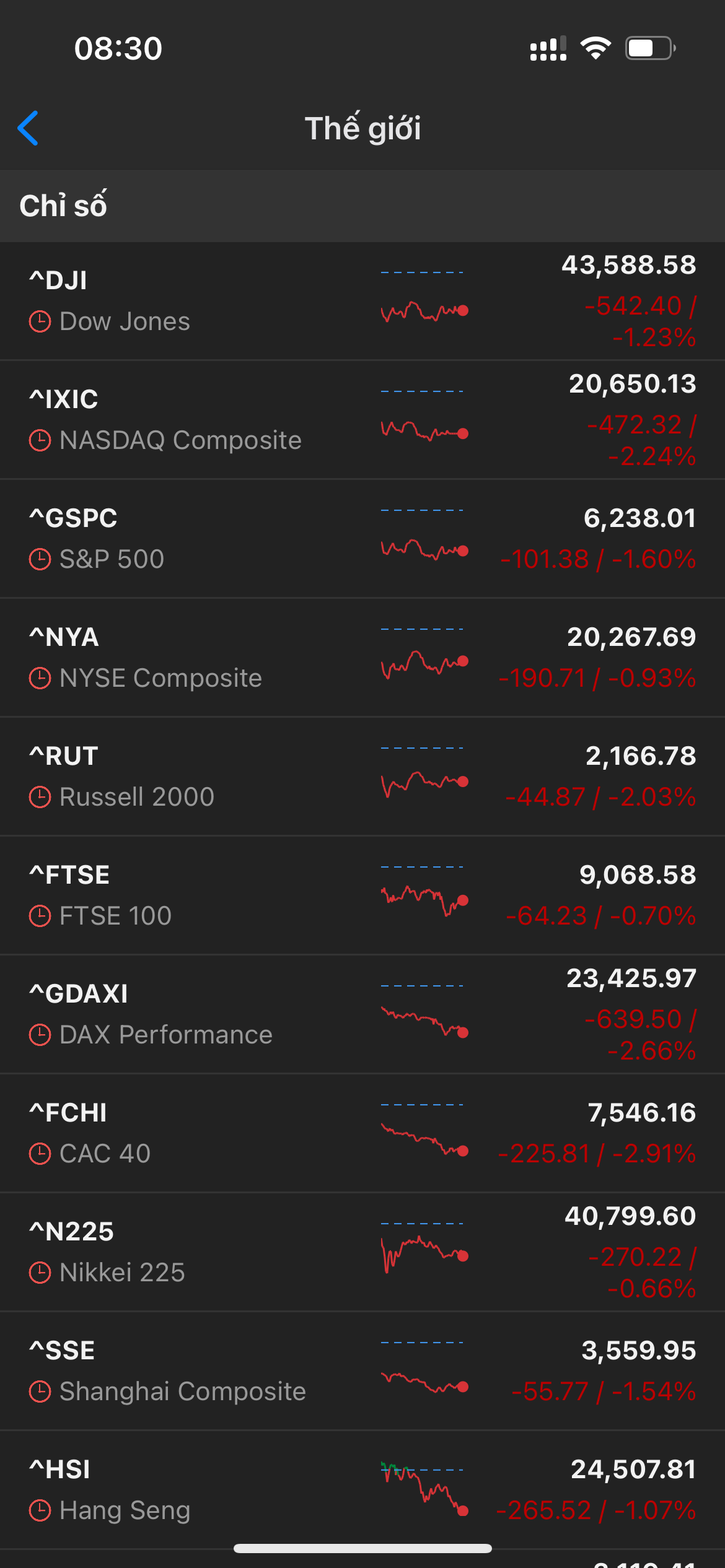Tap the Chỉ số section header
Image resolution: width=725 pixels, height=1568 pixels.
pyautogui.click(x=63, y=206)
